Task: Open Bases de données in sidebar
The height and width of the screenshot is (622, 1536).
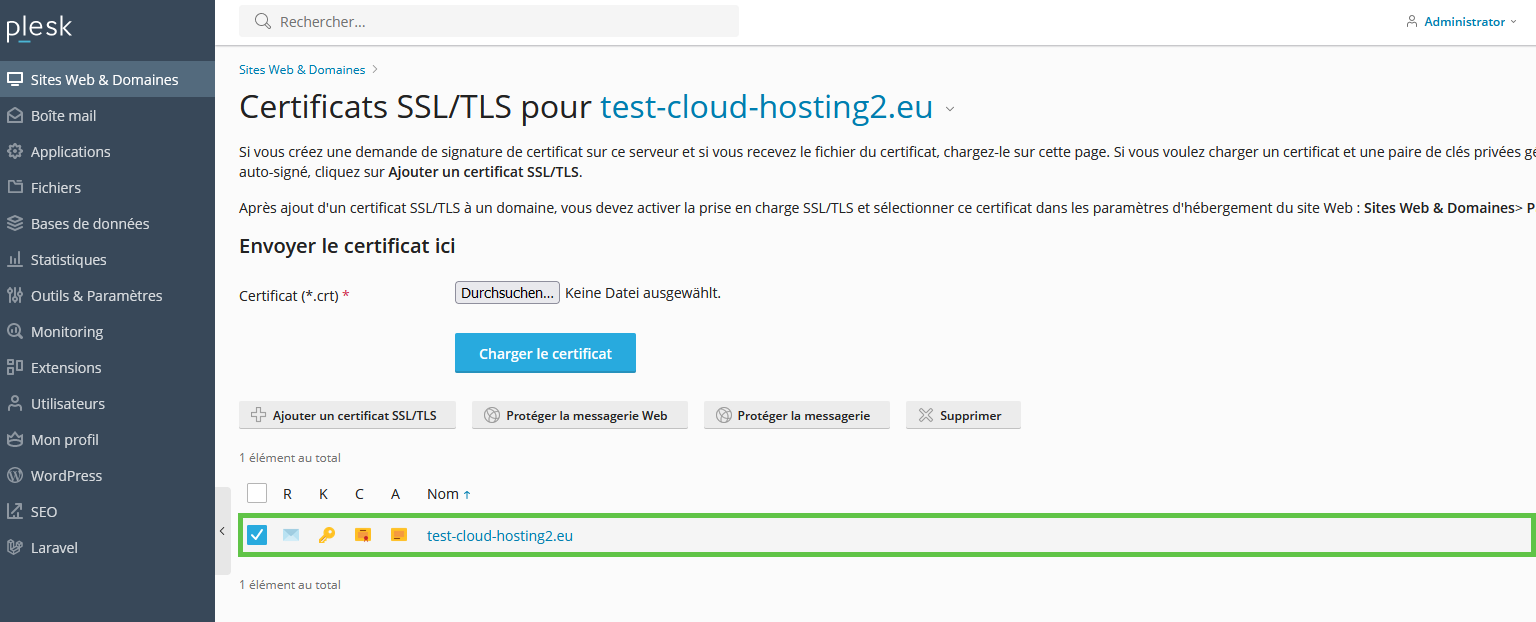Action: tap(107, 223)
